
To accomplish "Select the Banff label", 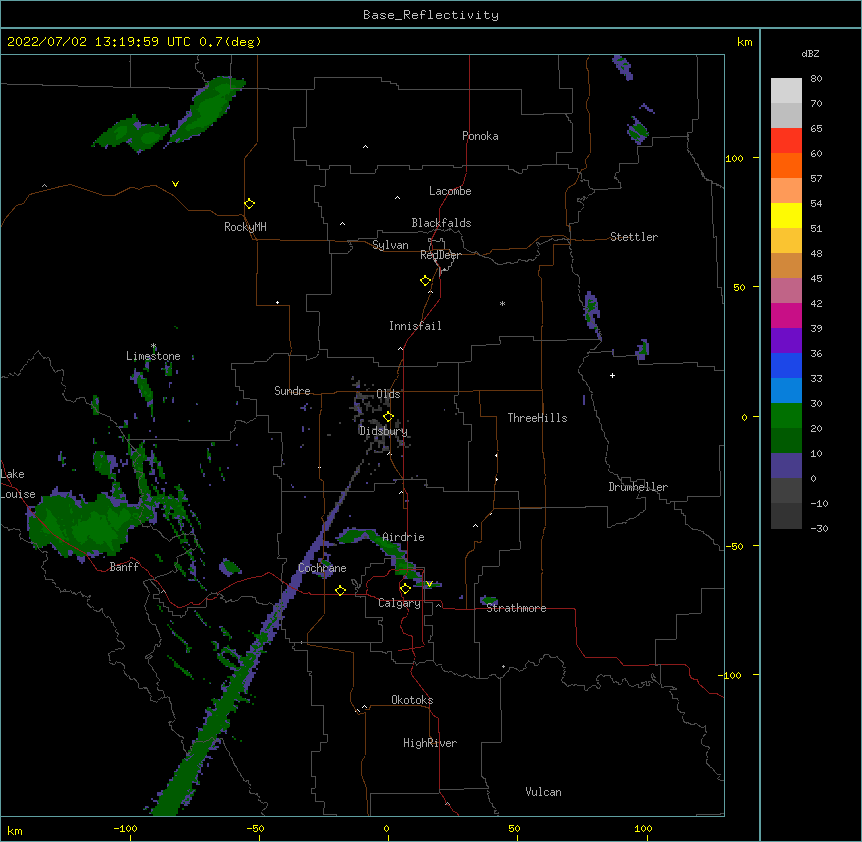I will point(124,567).
